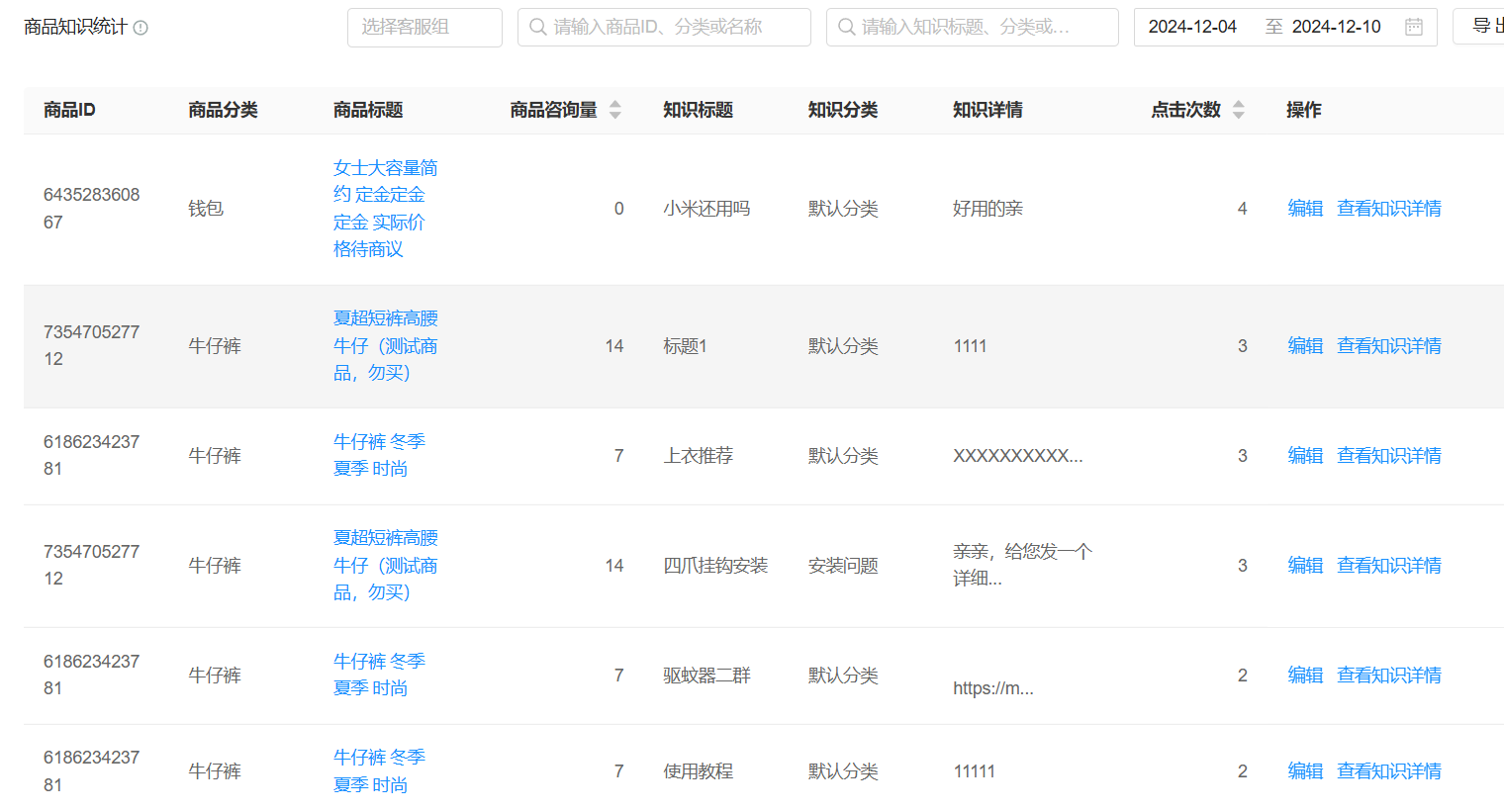This screenshot has width=1504, height=812.
Task: Click 查看知识详情 for the 上衣推荐 row
Action: point(1389,456)
